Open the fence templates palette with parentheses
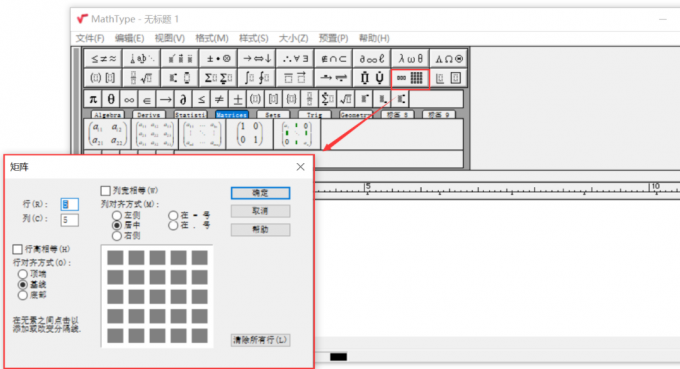The height and width of the screenshot is (369, 680). point(102,78)
